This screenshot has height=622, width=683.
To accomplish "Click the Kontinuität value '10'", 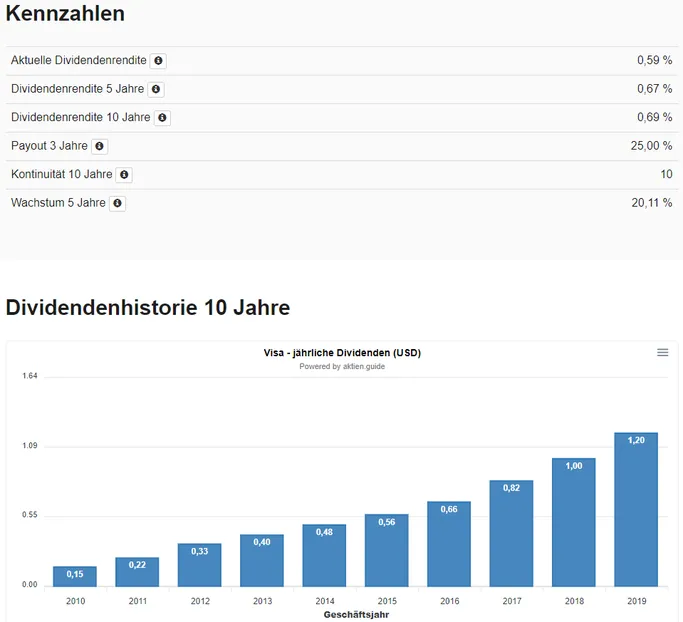I will tap(666, 174).
